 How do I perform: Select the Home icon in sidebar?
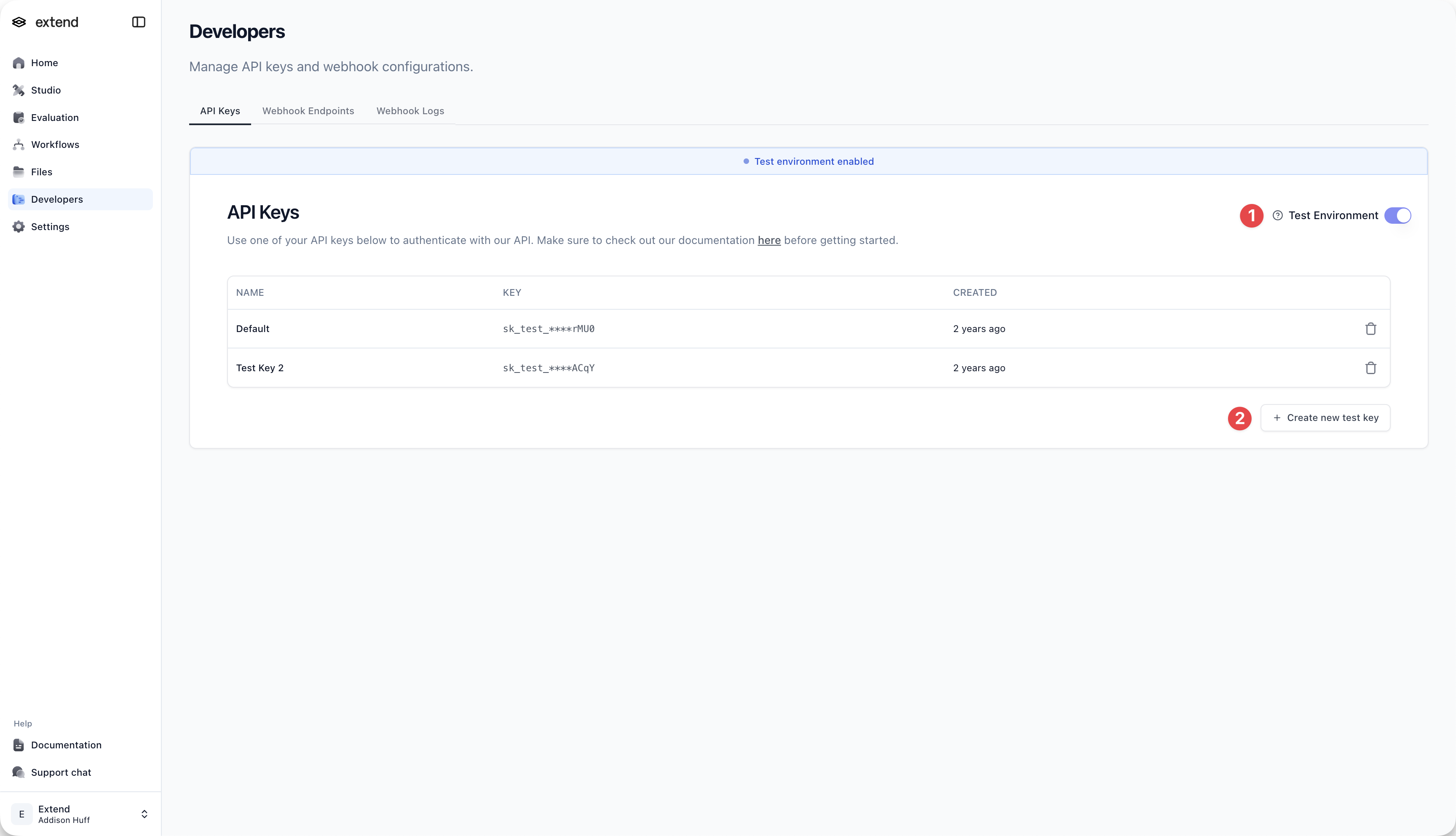19,63
